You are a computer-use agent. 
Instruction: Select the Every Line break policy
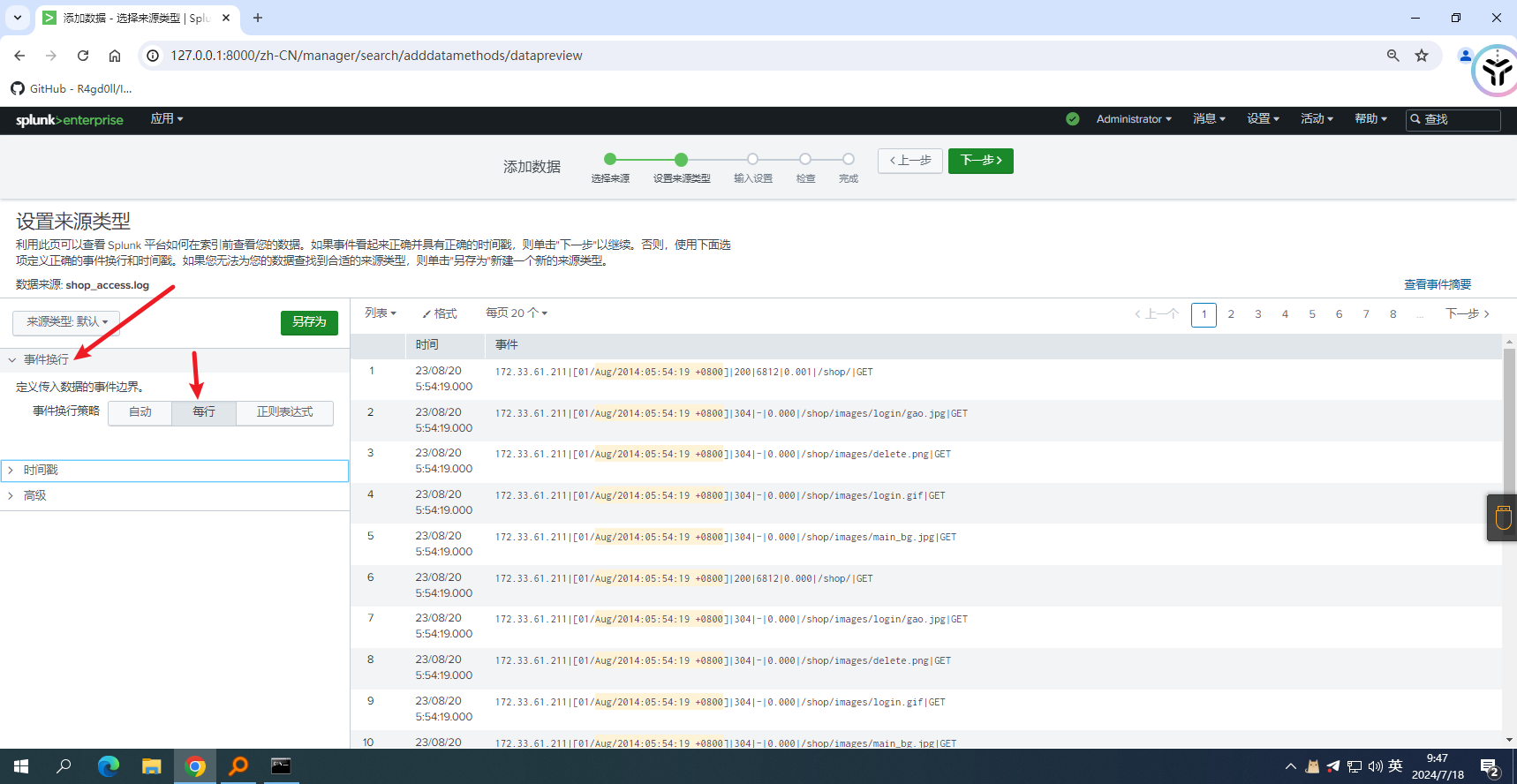(204, 412)
